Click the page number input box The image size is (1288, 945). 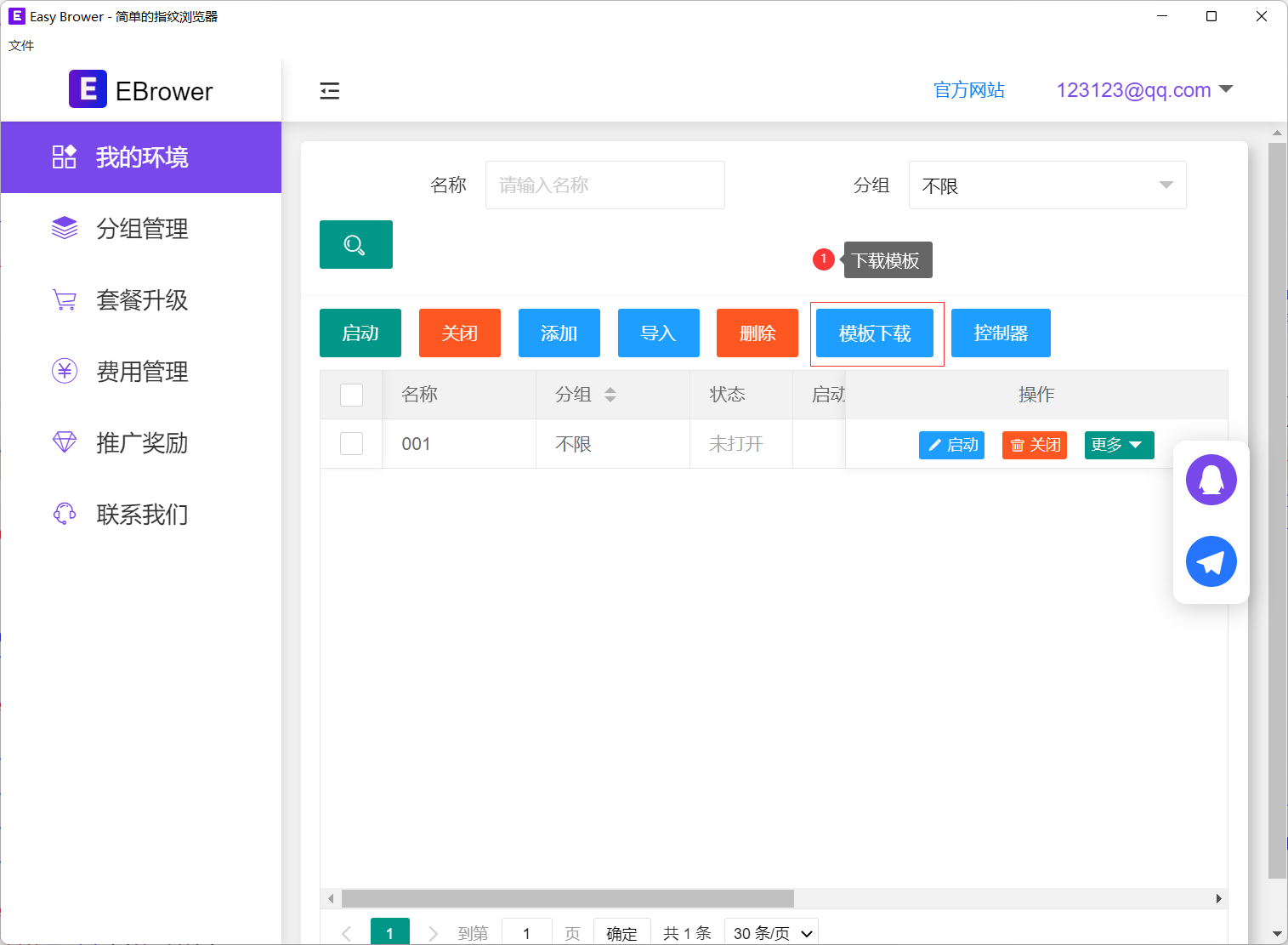(x=527, y=933)
